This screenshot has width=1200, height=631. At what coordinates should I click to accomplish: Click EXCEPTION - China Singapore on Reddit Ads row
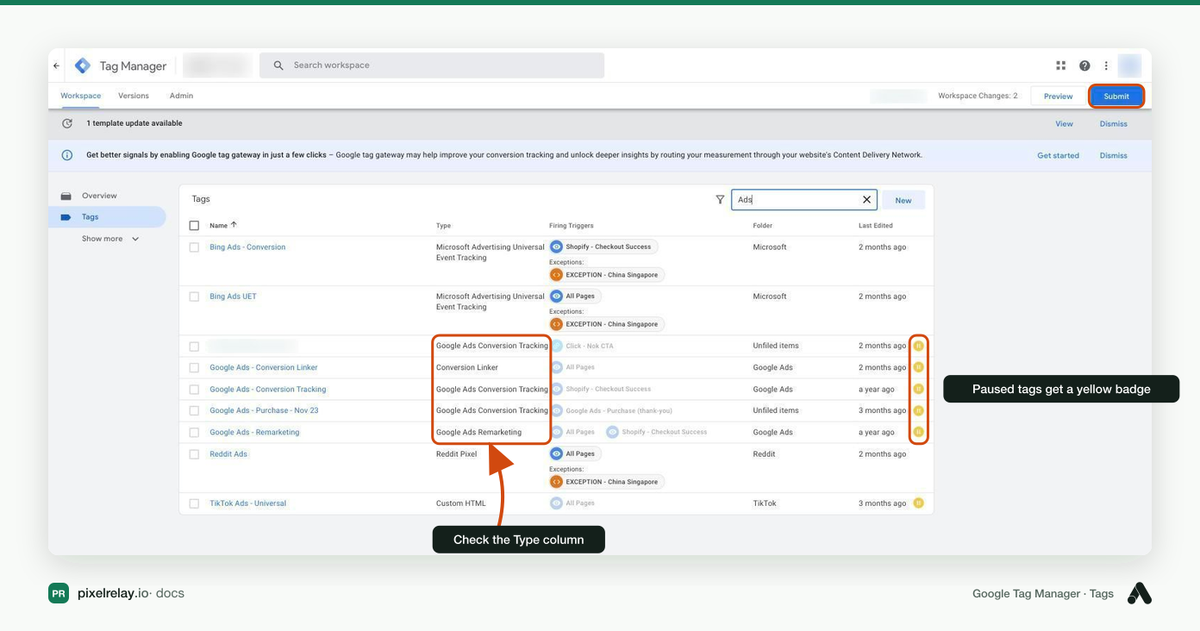tap(606, 482)
